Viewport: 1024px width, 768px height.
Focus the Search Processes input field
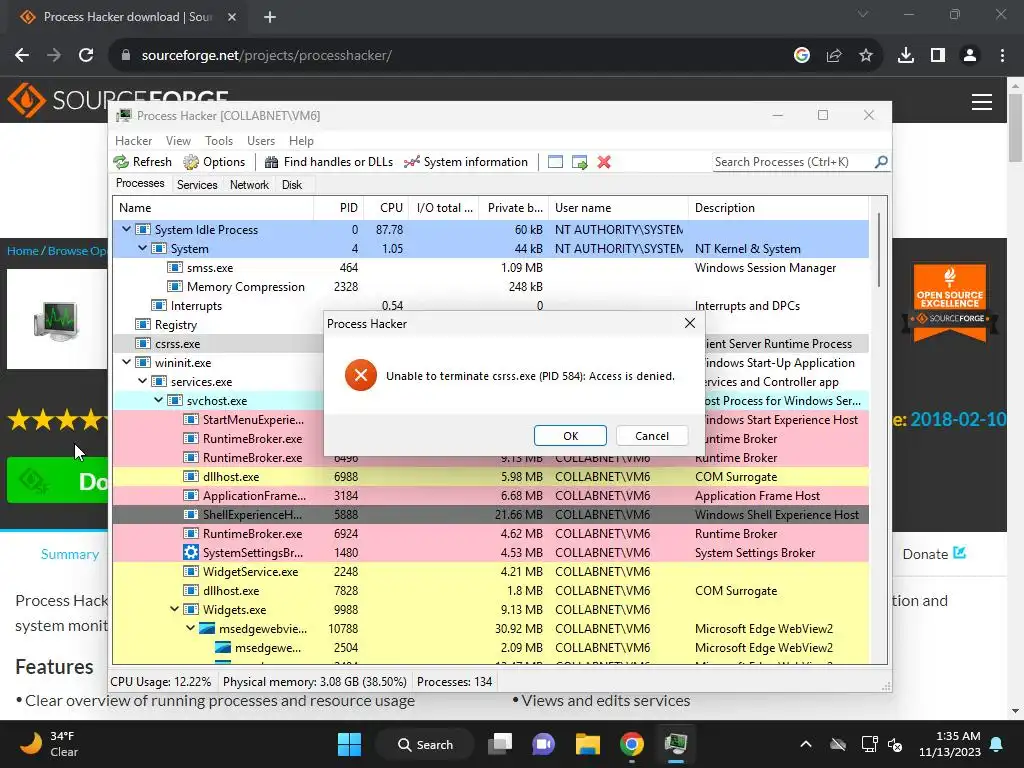pos(792,162)
